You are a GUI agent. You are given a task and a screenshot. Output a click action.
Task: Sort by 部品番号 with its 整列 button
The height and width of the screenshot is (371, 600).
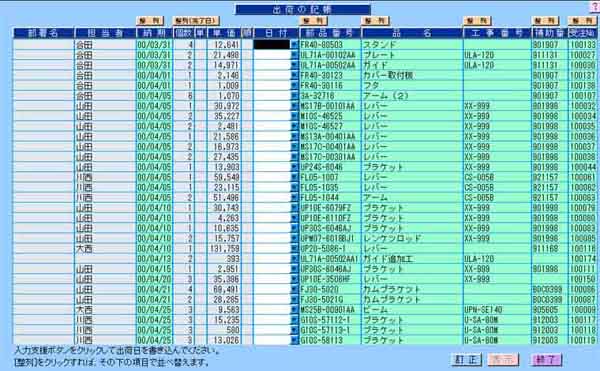coord(314,21)
